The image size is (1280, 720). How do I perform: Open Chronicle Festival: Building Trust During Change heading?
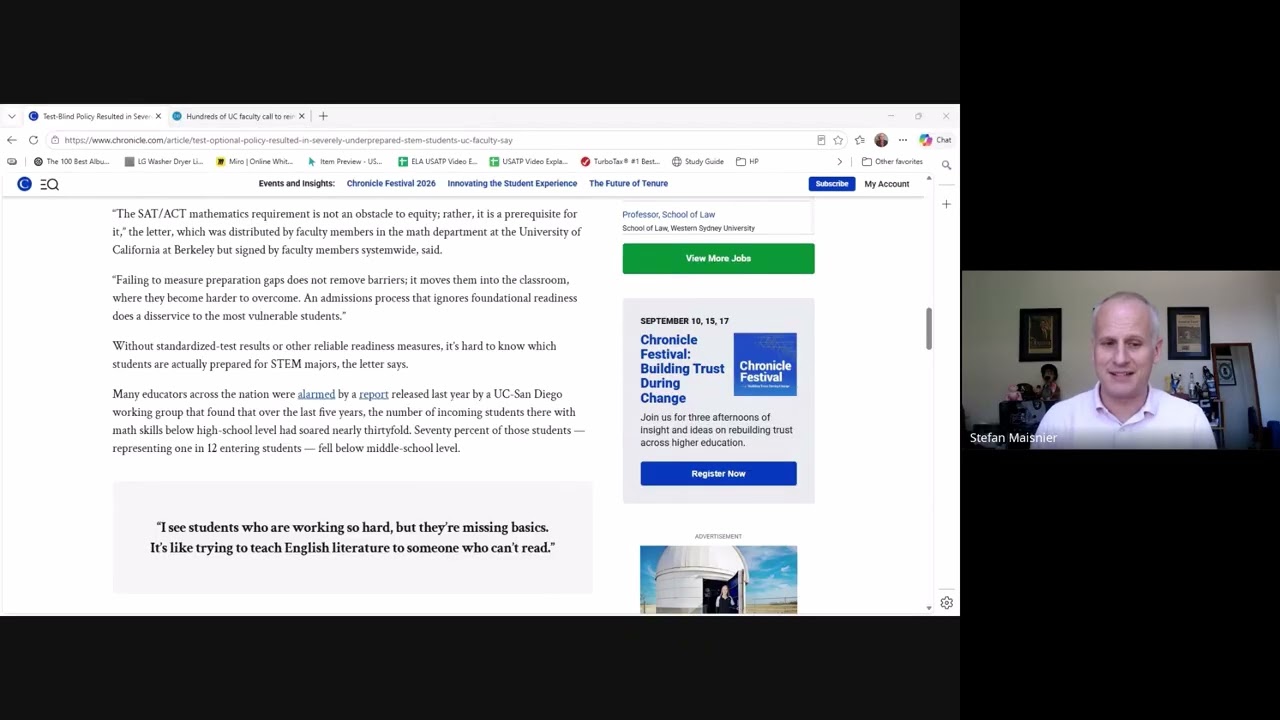pos(682,369)
